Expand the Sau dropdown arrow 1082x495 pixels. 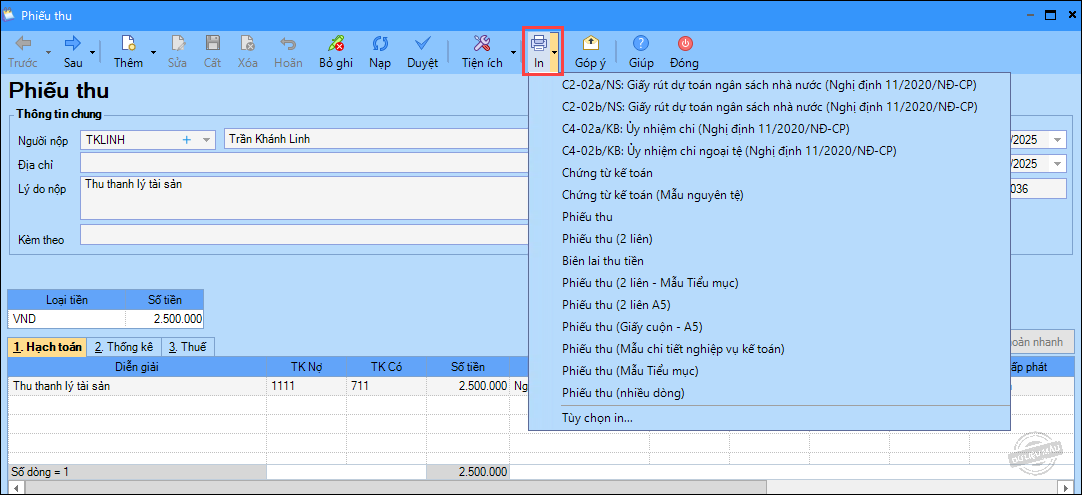[x=92, y=52]
